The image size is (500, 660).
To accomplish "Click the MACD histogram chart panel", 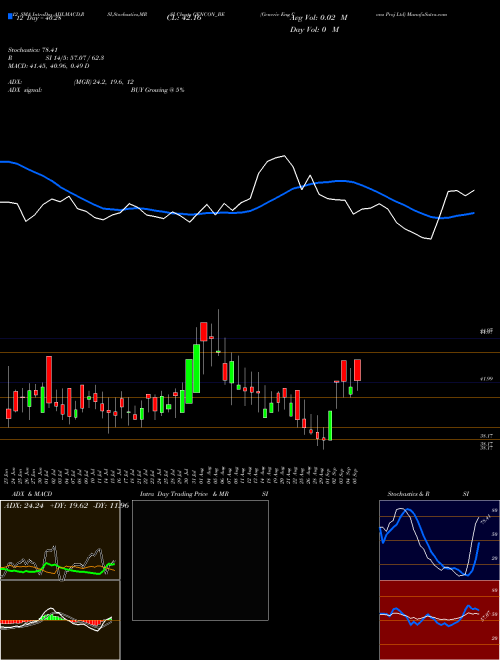I will (60, 620).
